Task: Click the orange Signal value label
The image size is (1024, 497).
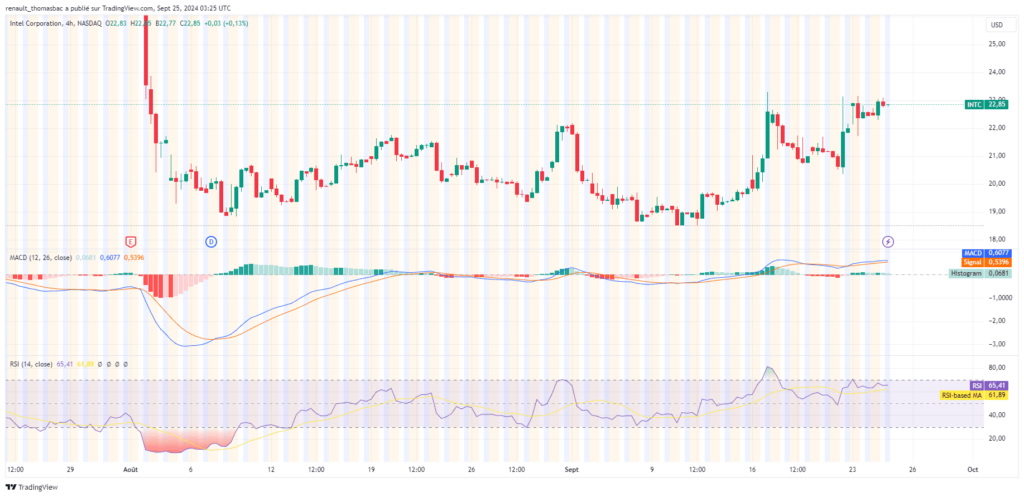Action: tap(986, 264)
